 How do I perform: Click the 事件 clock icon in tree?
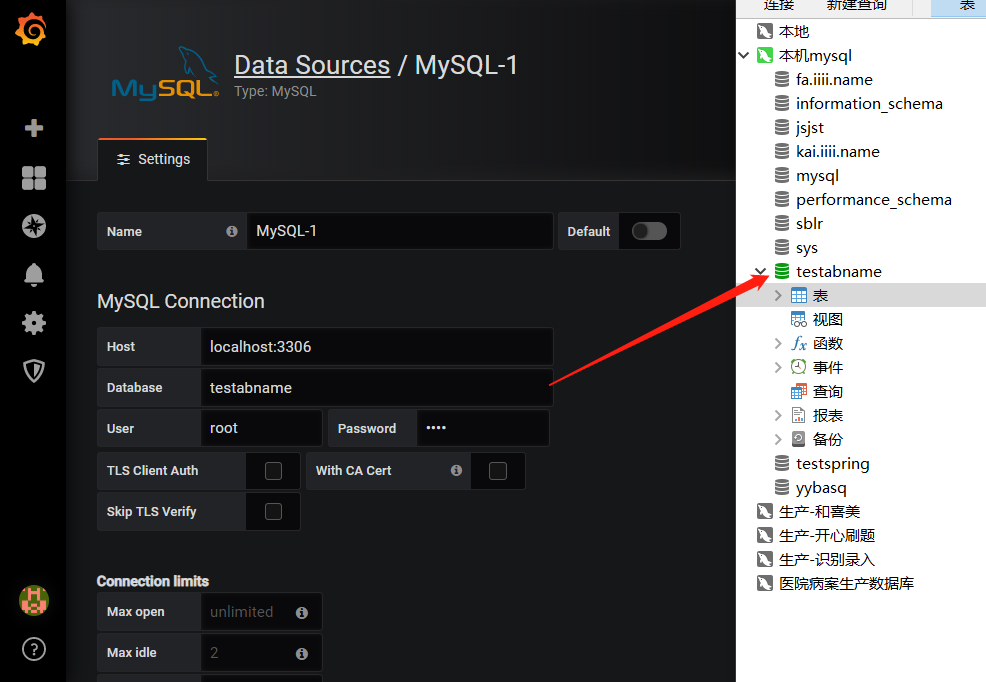pyautogui.click(x=799, y=366)
